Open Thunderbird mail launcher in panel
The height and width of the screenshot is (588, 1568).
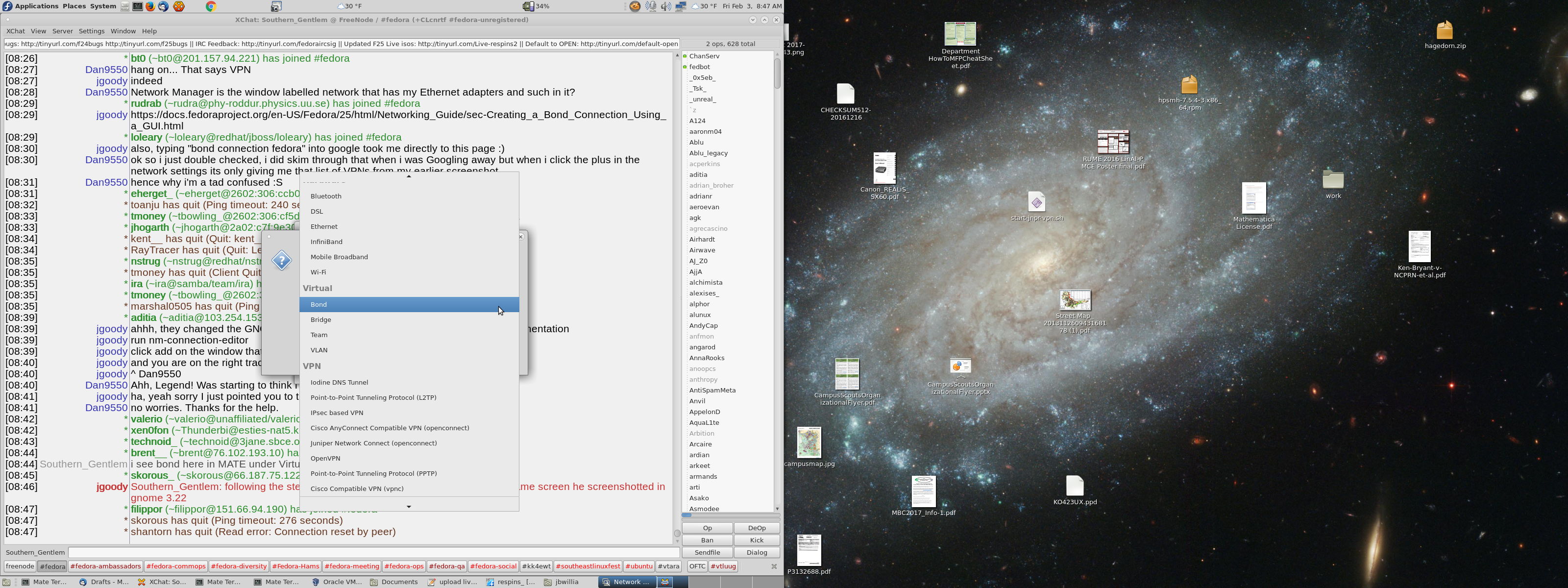(x=164, y=6)
